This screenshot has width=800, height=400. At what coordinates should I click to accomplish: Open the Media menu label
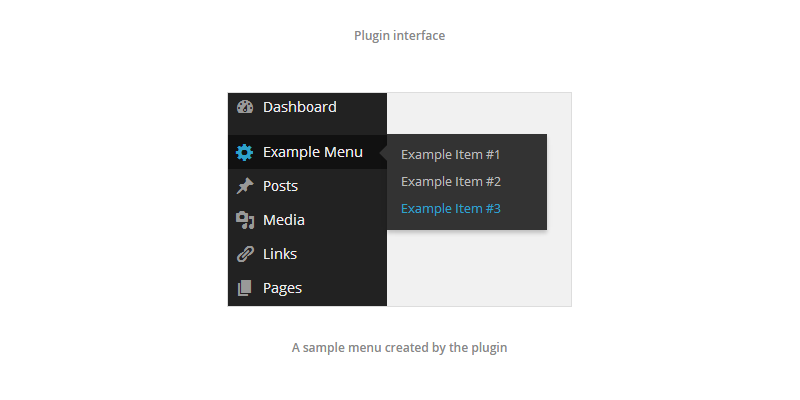tap(284, 220)
